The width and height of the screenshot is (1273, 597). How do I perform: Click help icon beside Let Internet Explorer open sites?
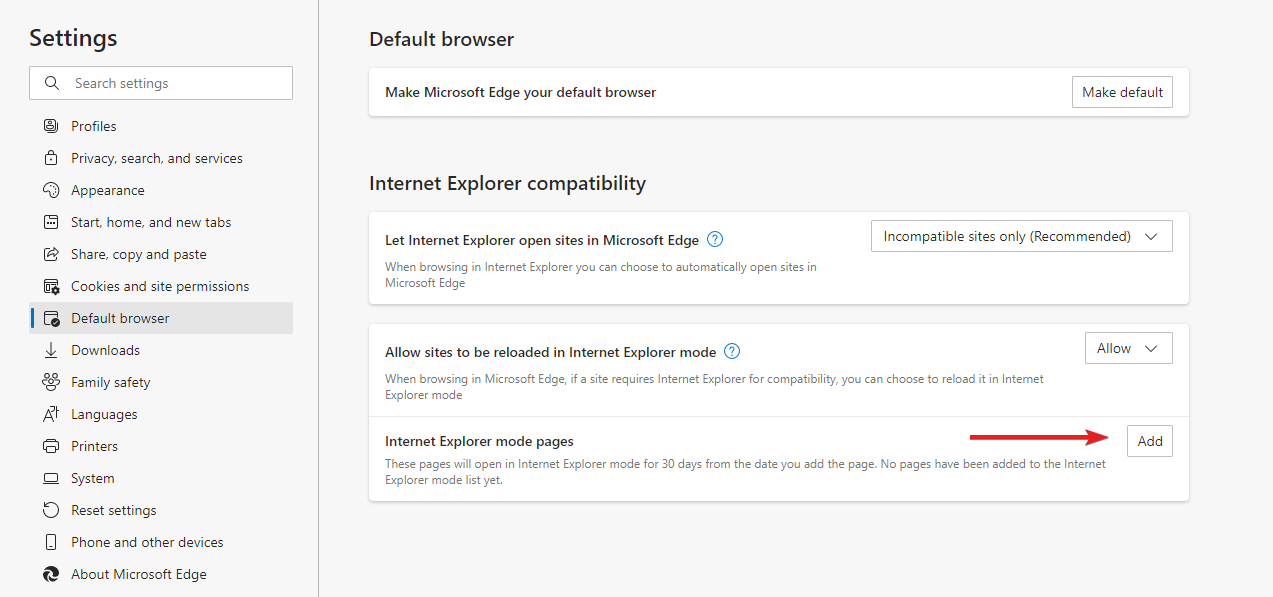[714, 240]
